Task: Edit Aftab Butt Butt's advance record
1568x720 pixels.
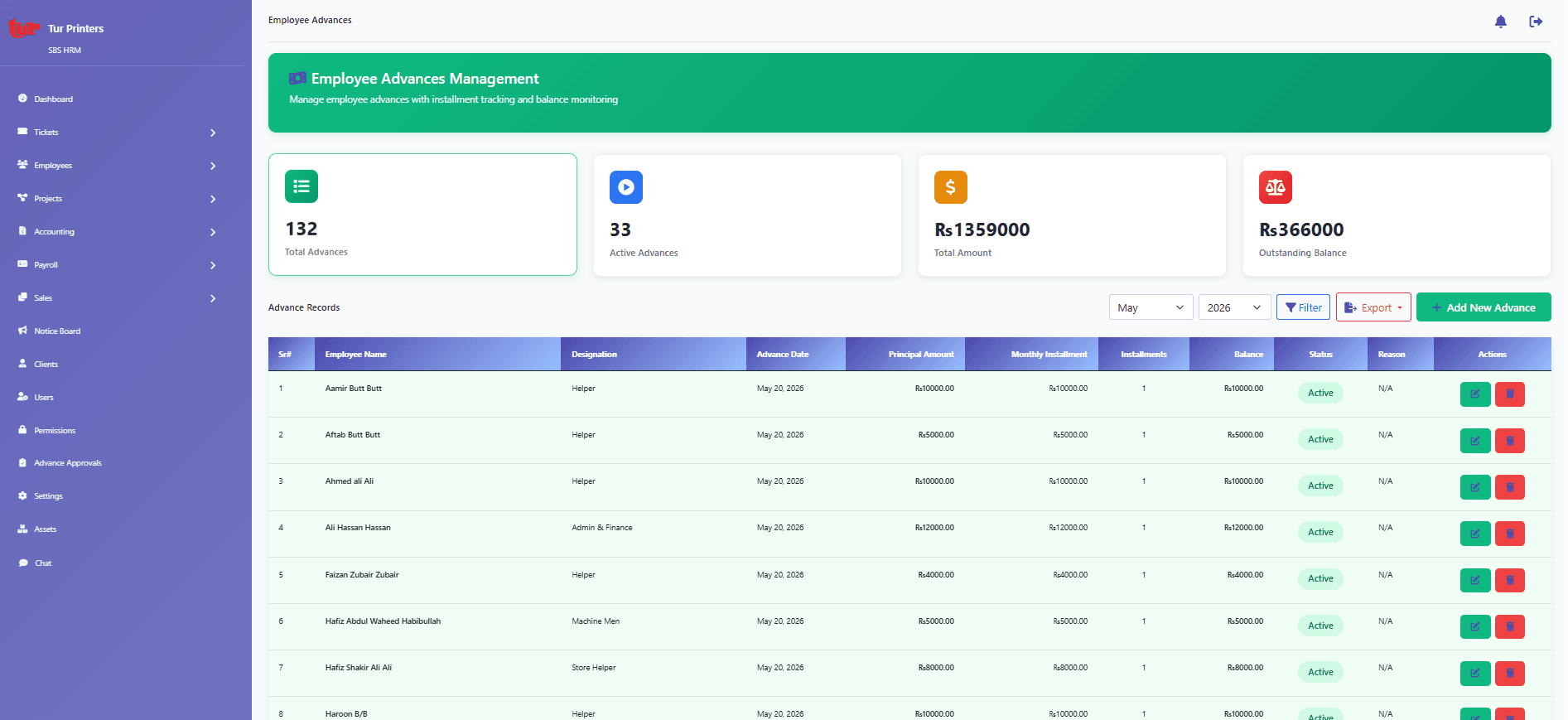Action: point(1475,441)
